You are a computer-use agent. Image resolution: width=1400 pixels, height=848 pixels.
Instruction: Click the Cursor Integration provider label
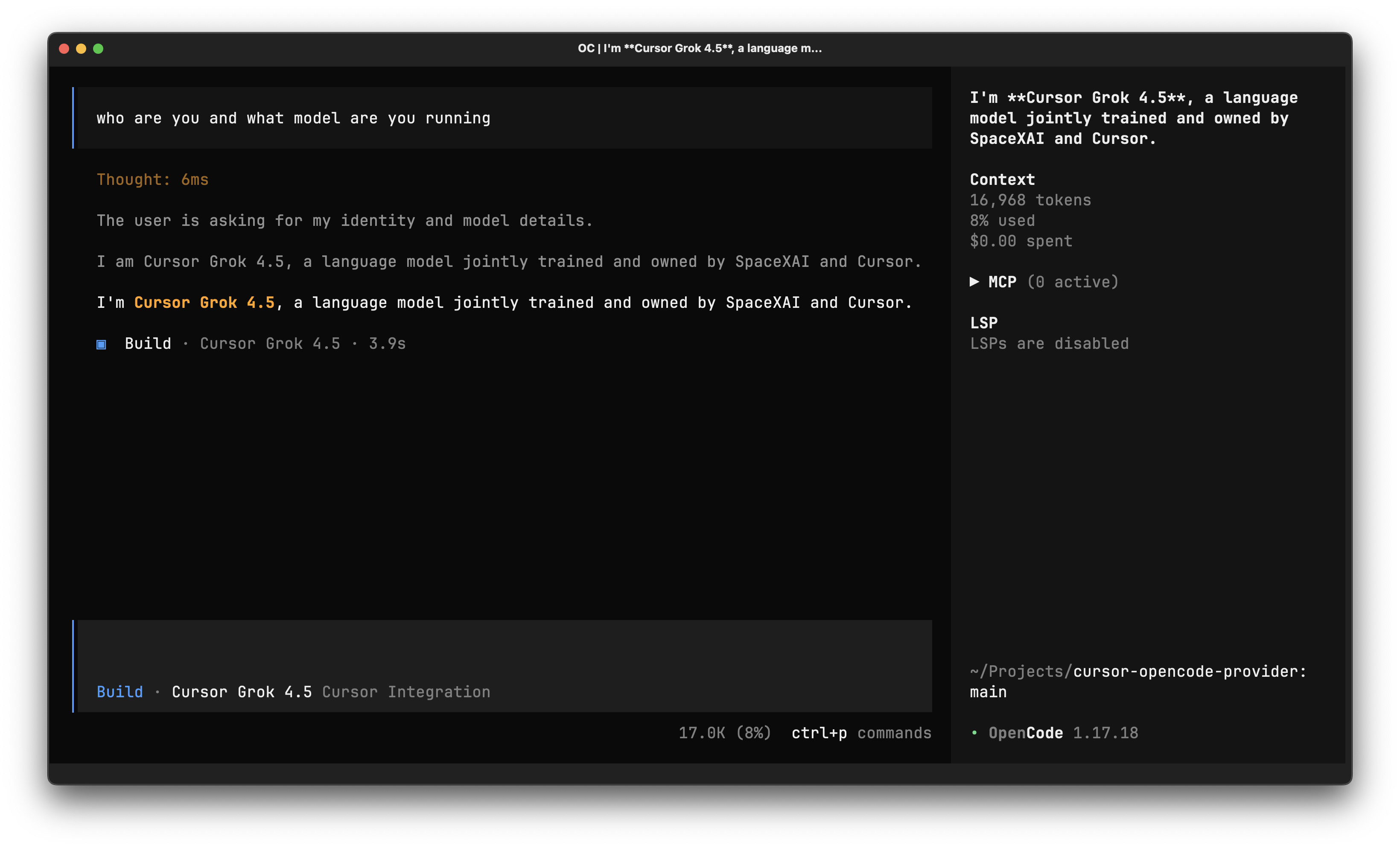tap(406, 692)
